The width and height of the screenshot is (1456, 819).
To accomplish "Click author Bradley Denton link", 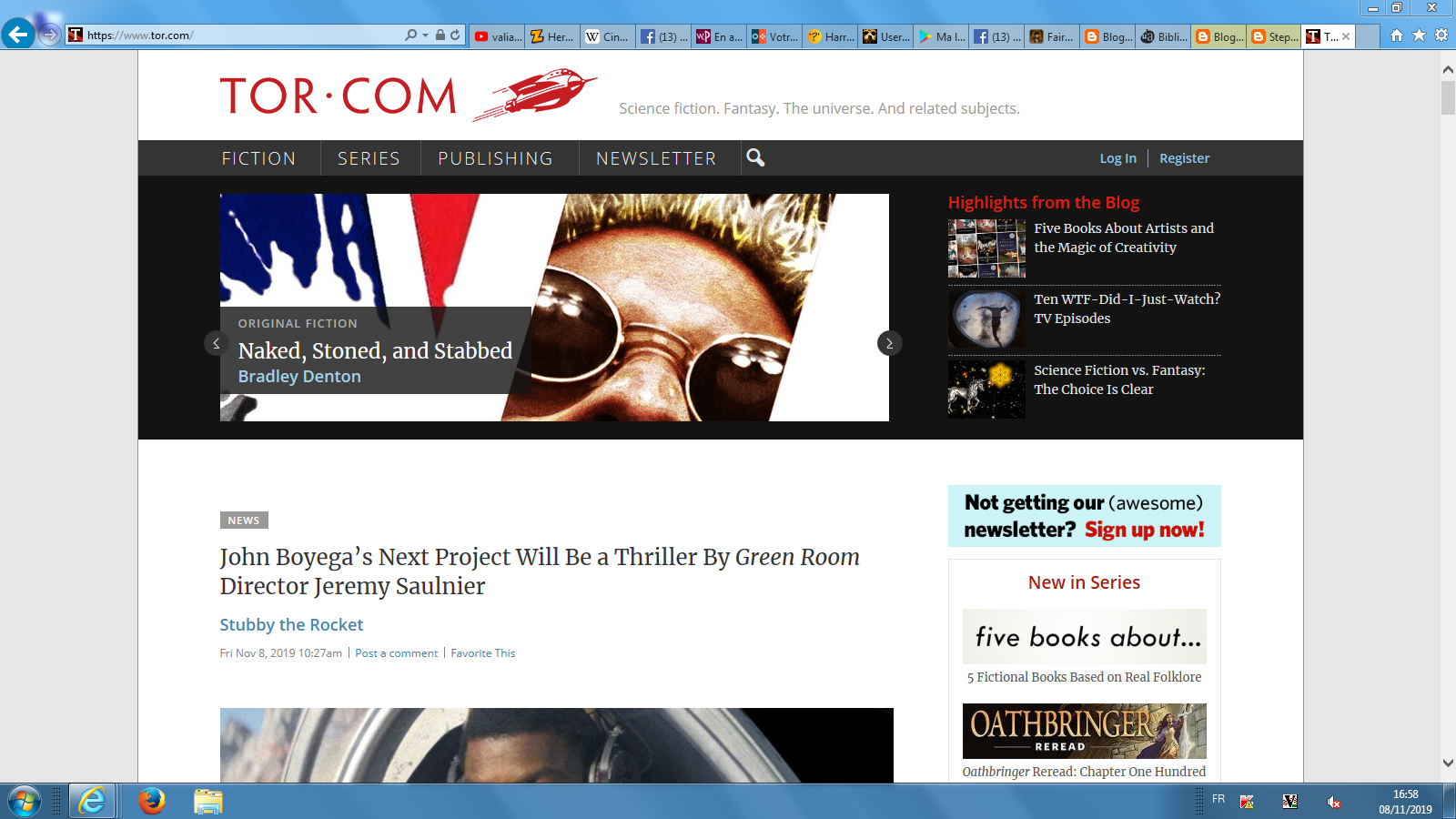I will pyautogui.click(x=299, y=377).
